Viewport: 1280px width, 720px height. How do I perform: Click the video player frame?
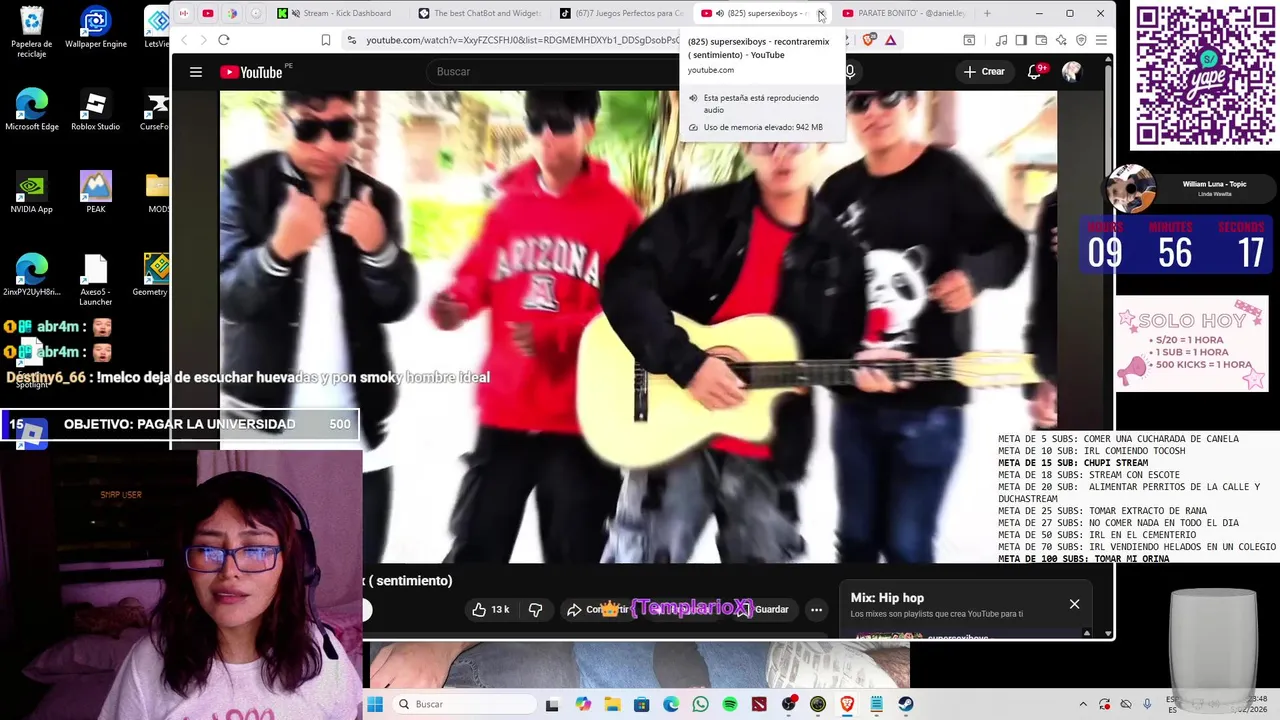638,327
